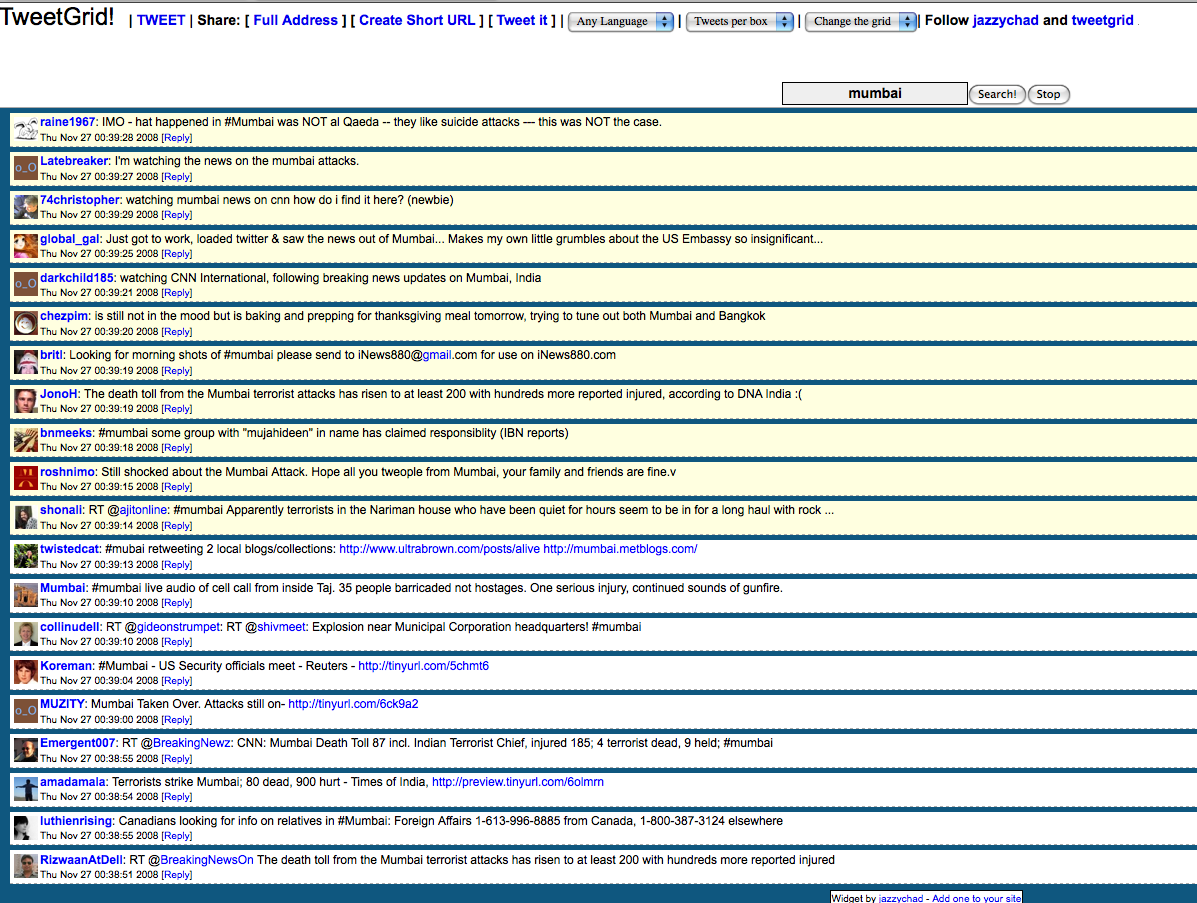Click the gmail link in britl's tweet
Screen dimensions: 1197x903
(x=437, y=355)
